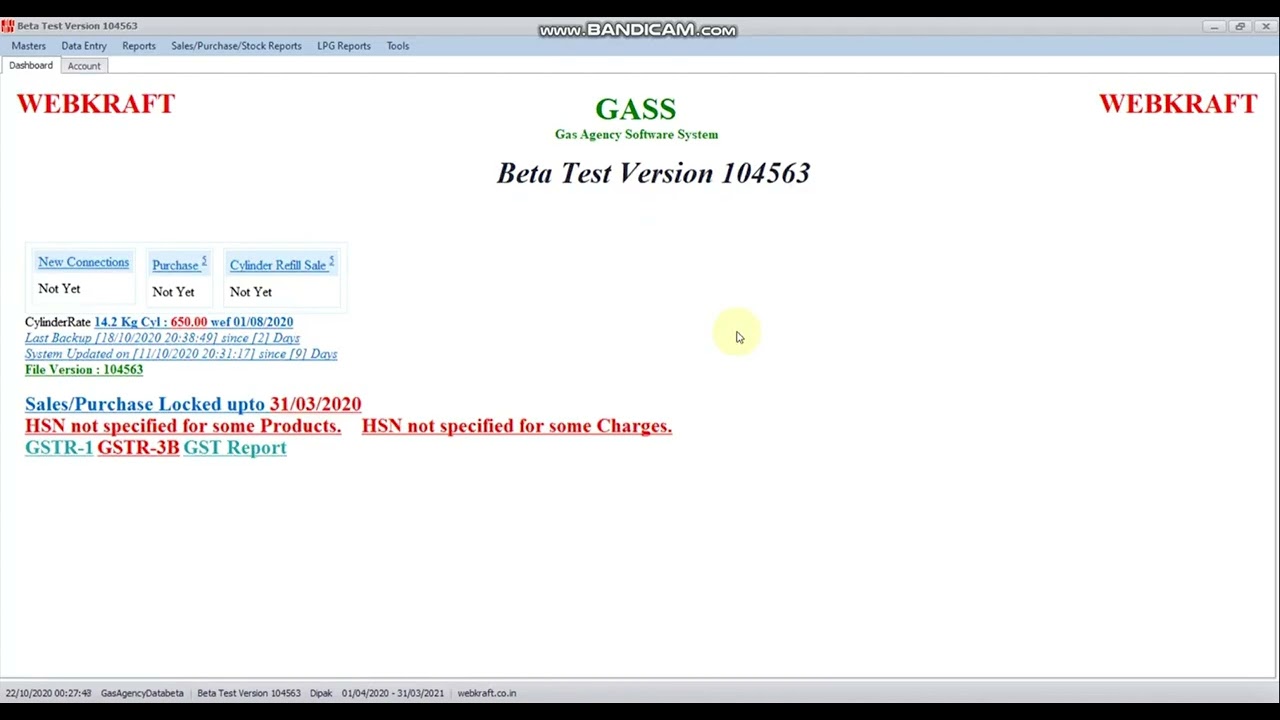The width and height of the screenshot is (1280, 720).
Task: Click the italic Beta Test Version 104563 heading
Action: coord(653,173)
